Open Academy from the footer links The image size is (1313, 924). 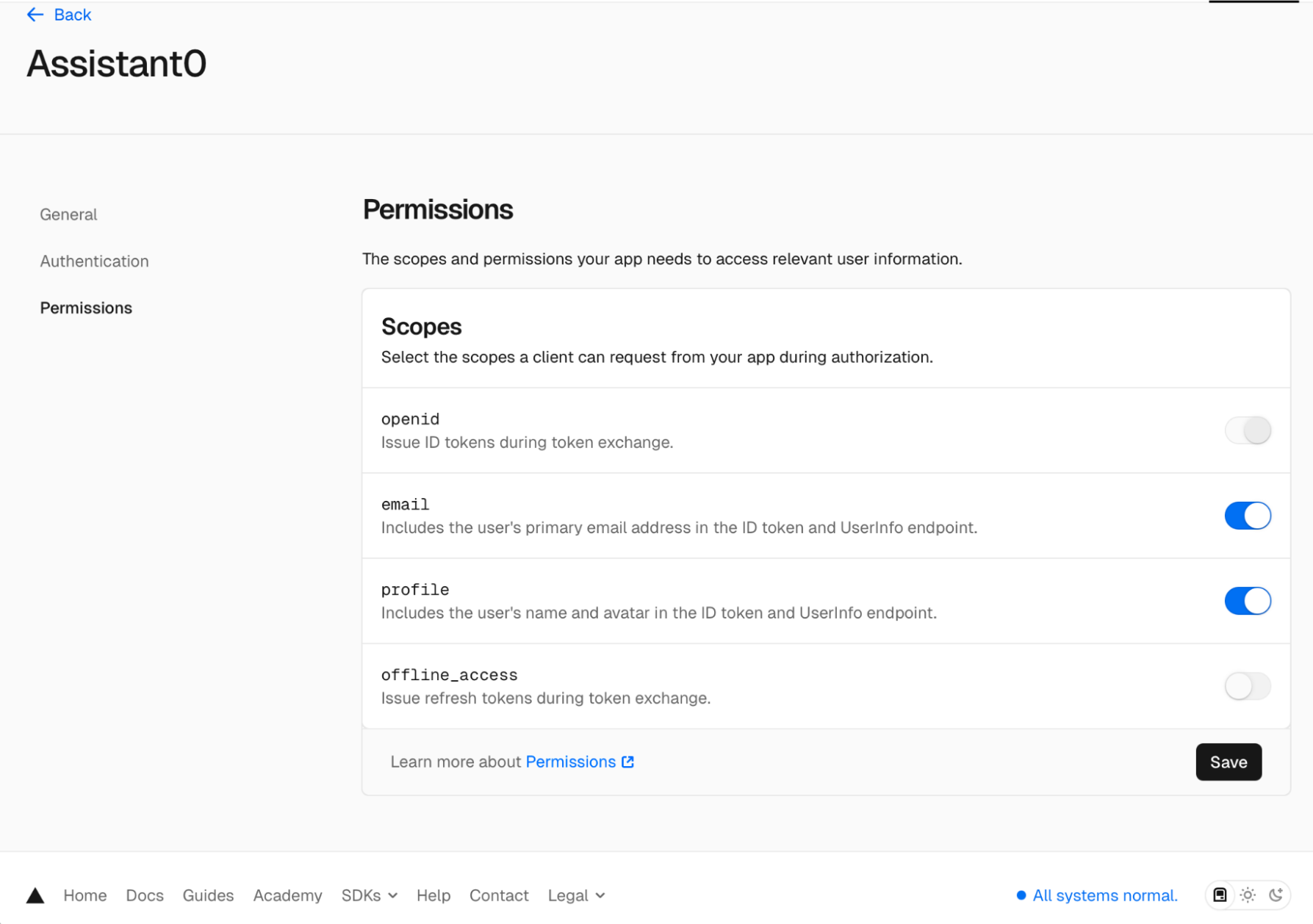tap(287, 895)
